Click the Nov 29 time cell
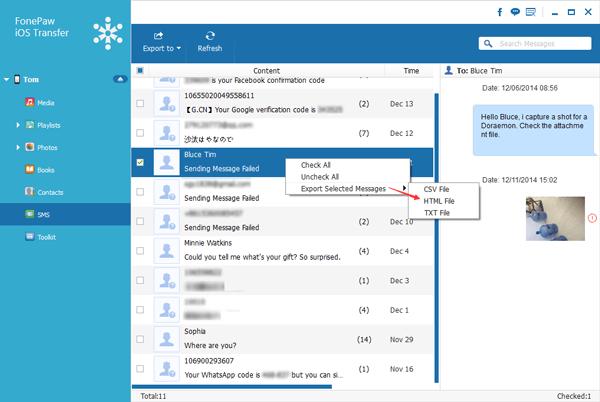 coord(401,339)
